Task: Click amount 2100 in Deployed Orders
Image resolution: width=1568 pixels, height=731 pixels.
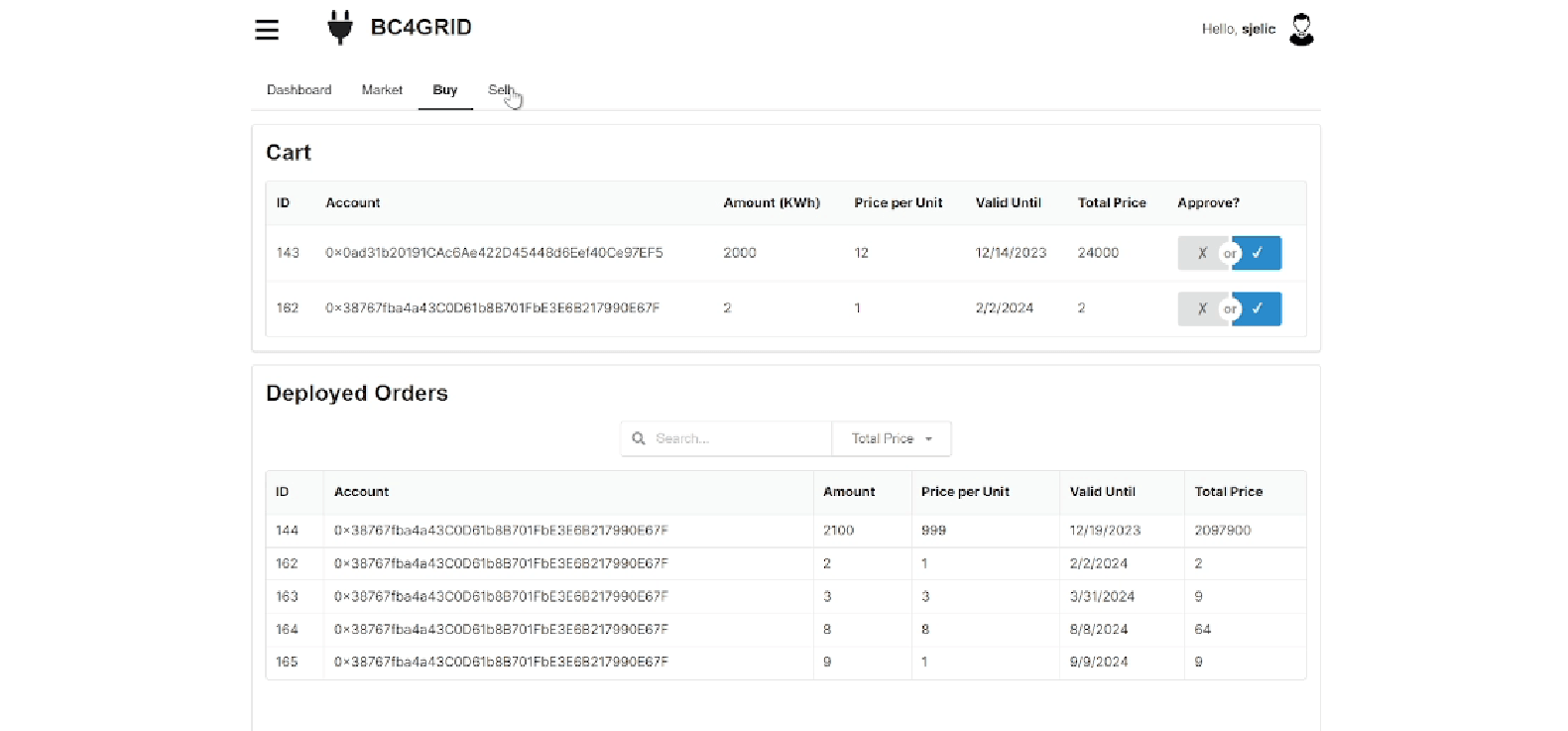Action: [x=838, y=531]
